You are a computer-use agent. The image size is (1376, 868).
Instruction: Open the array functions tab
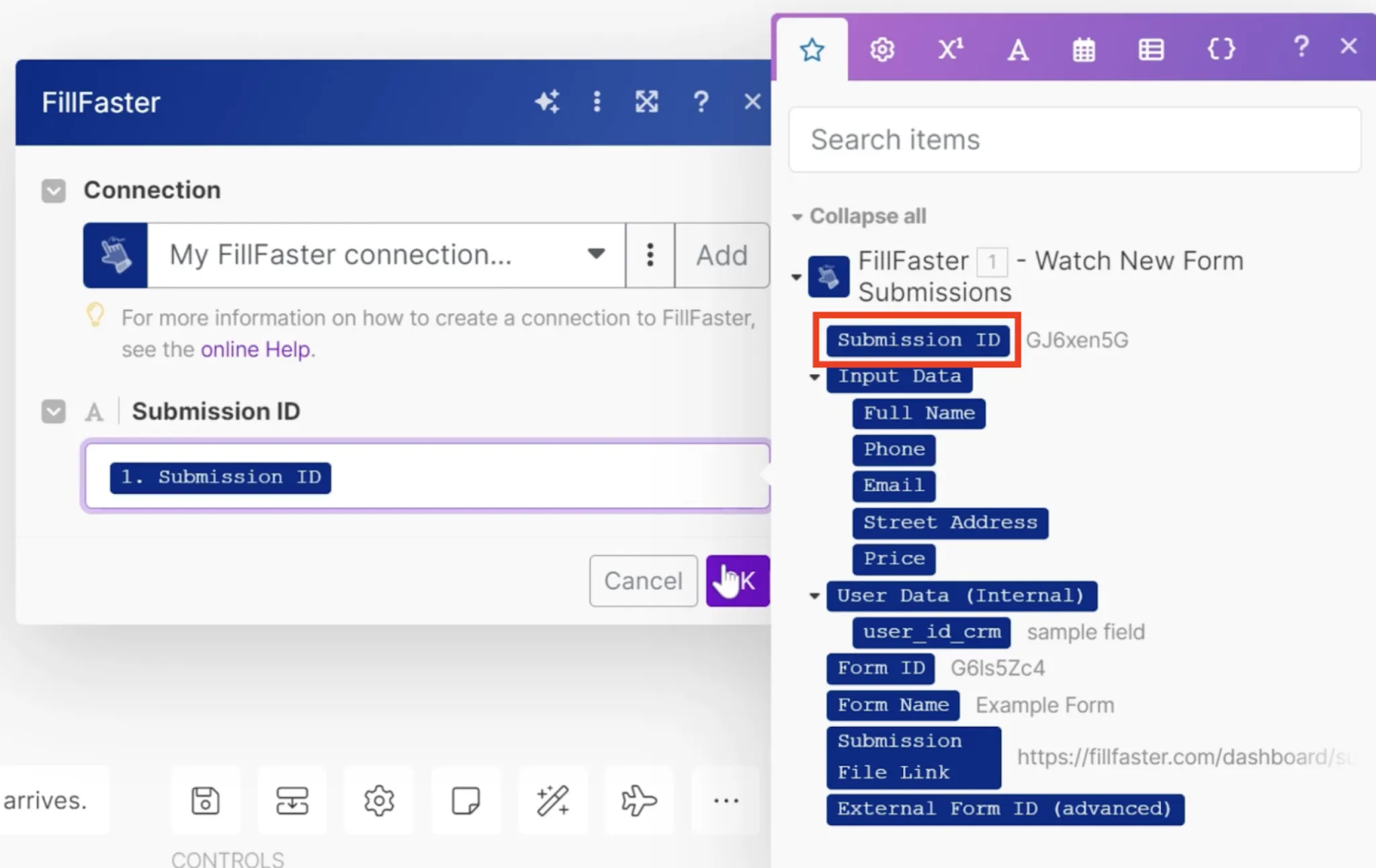click(x=1151, y=50)
